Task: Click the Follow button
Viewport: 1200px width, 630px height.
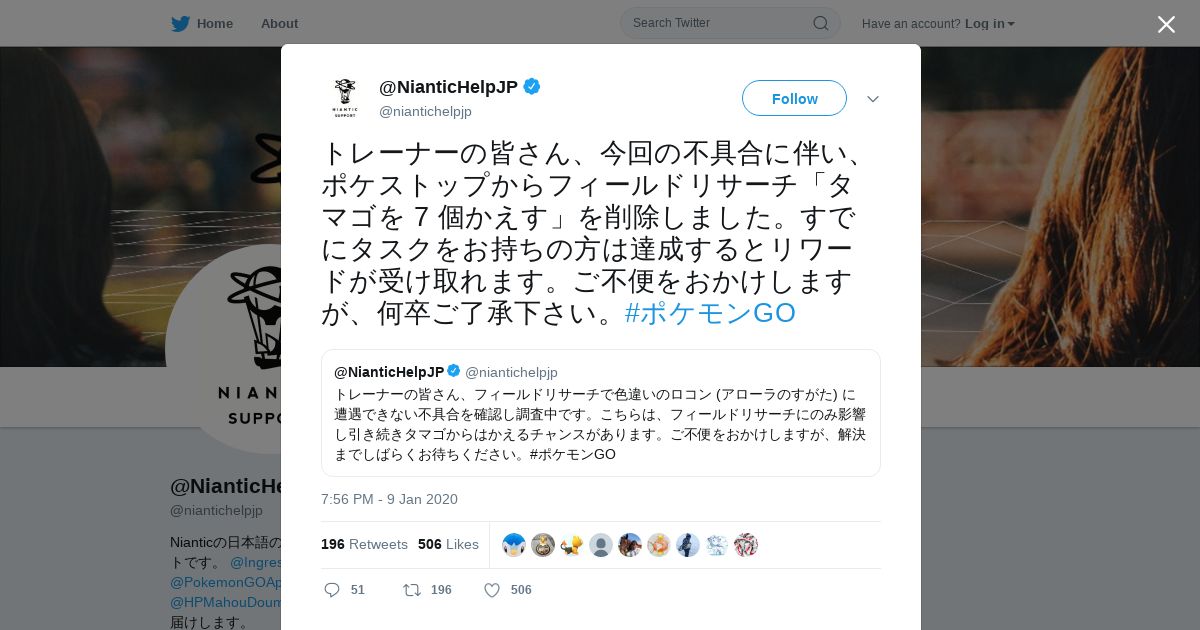Action: [794, 98]
